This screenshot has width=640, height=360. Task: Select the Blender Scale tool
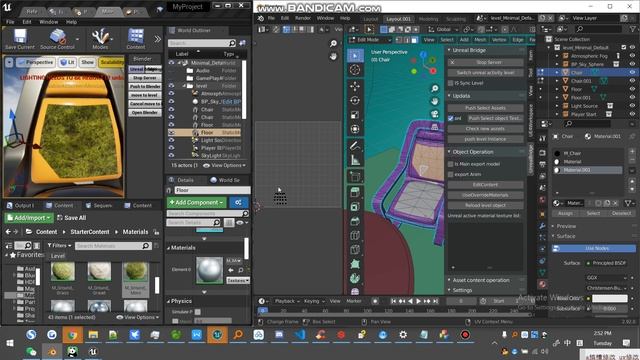[355, 115]
